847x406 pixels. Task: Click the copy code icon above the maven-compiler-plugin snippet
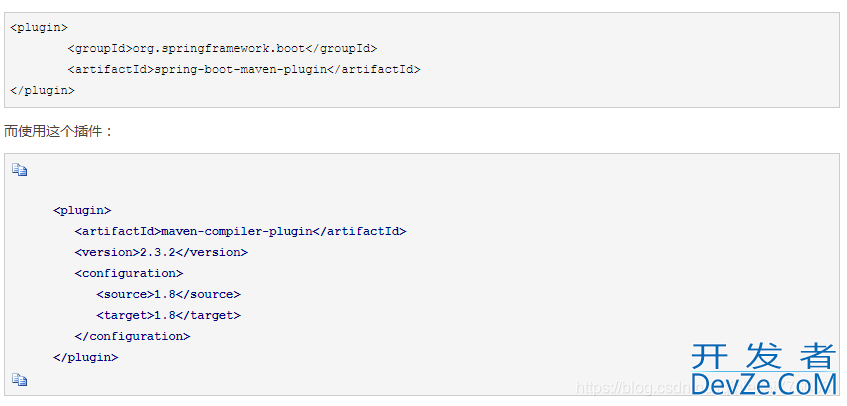pyautogui.click(x=19, y=170)
